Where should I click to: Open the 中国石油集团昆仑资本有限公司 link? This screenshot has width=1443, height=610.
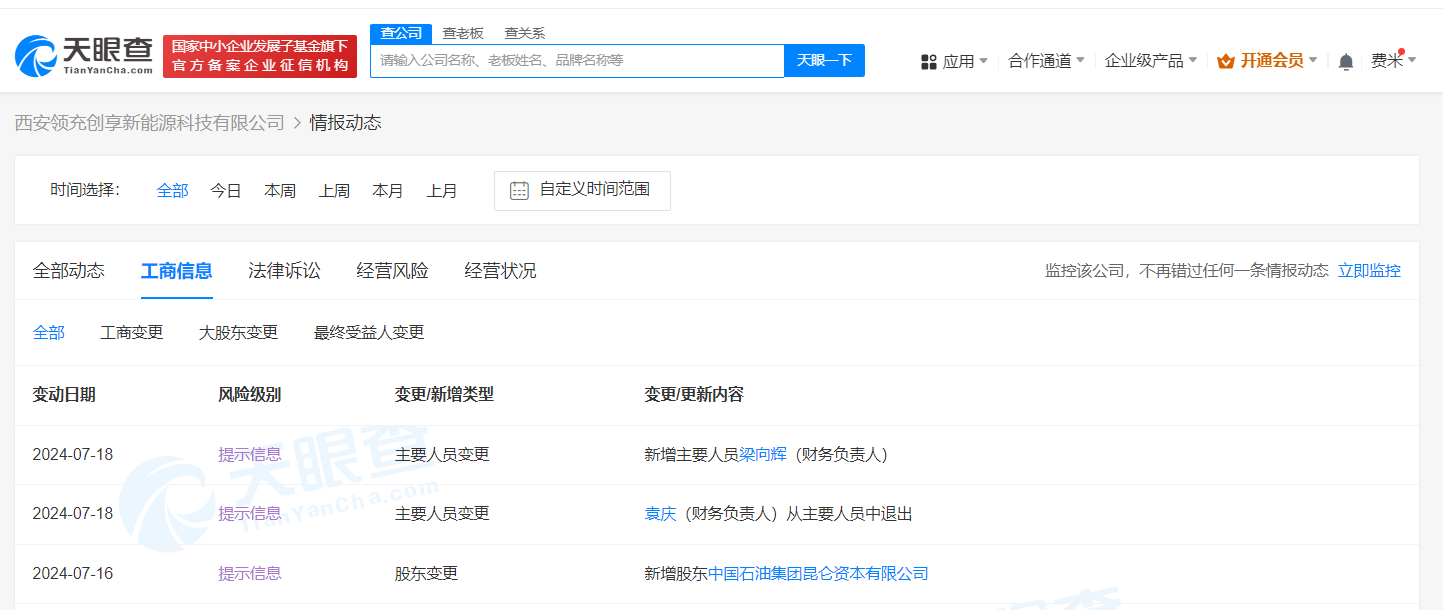pos(820,573)
